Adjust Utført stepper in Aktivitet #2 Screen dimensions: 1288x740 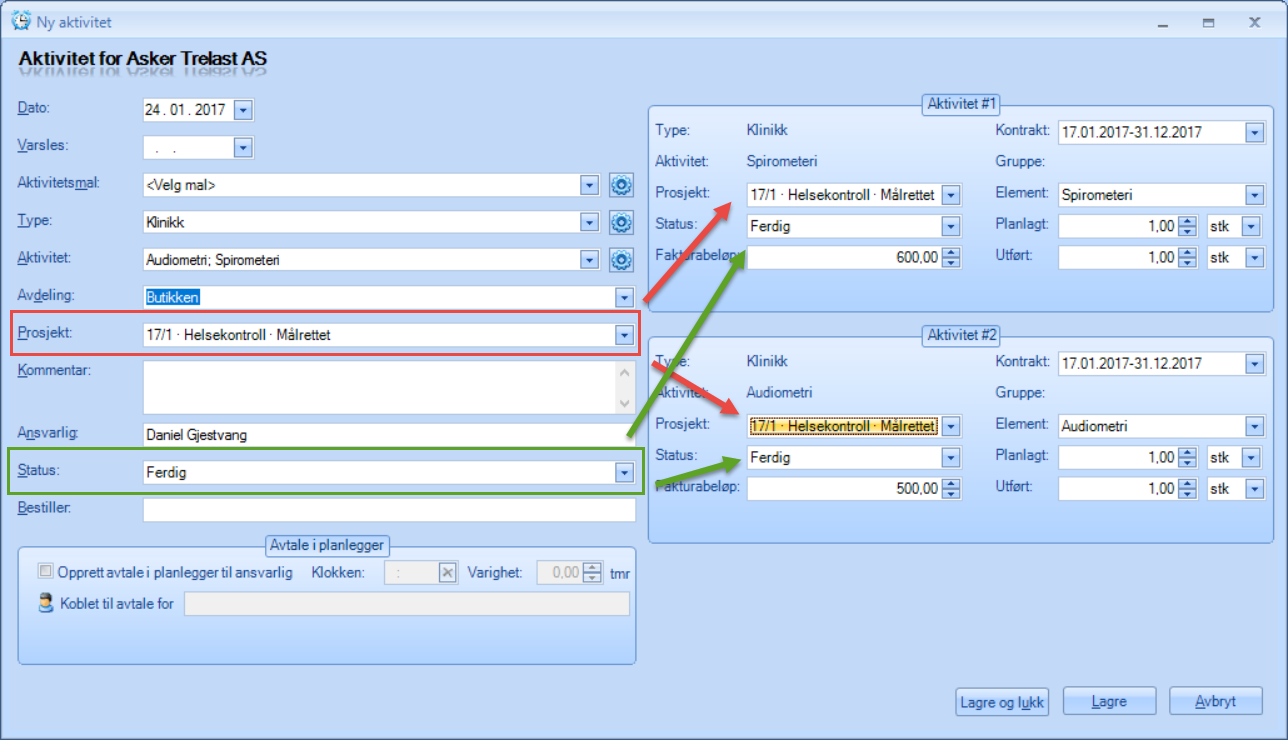(1187, 489)
